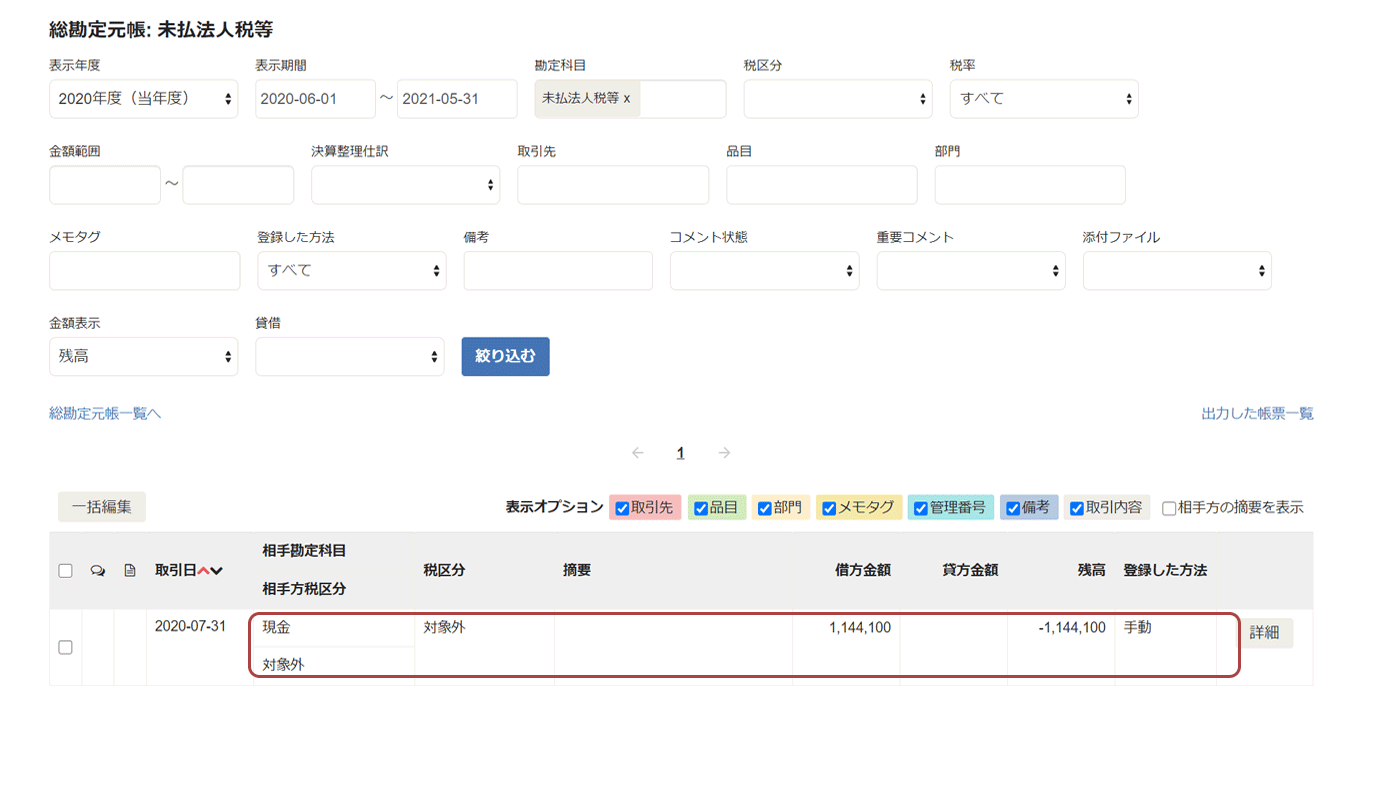Toggle the 部門 display option
The width and height of the screenshot is (1400, 800).
(765, 508)
